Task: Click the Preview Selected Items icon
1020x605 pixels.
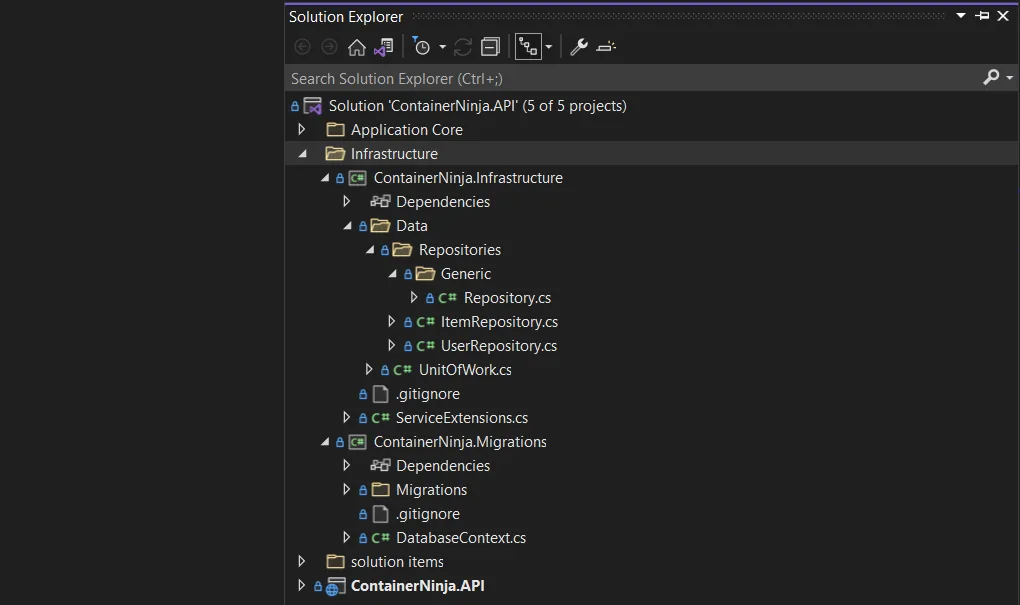Action: [606, 47]
